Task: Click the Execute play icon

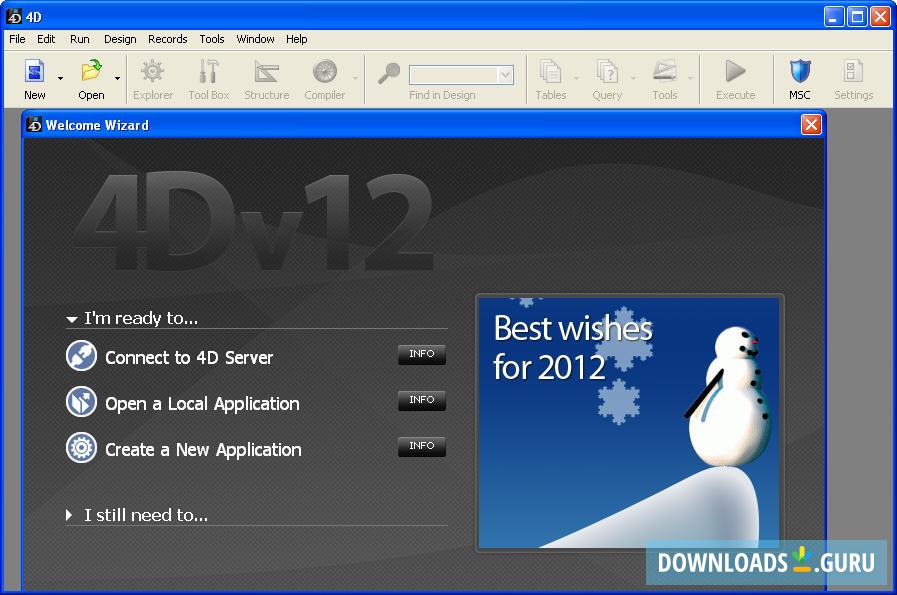Action: pos(735,72)
